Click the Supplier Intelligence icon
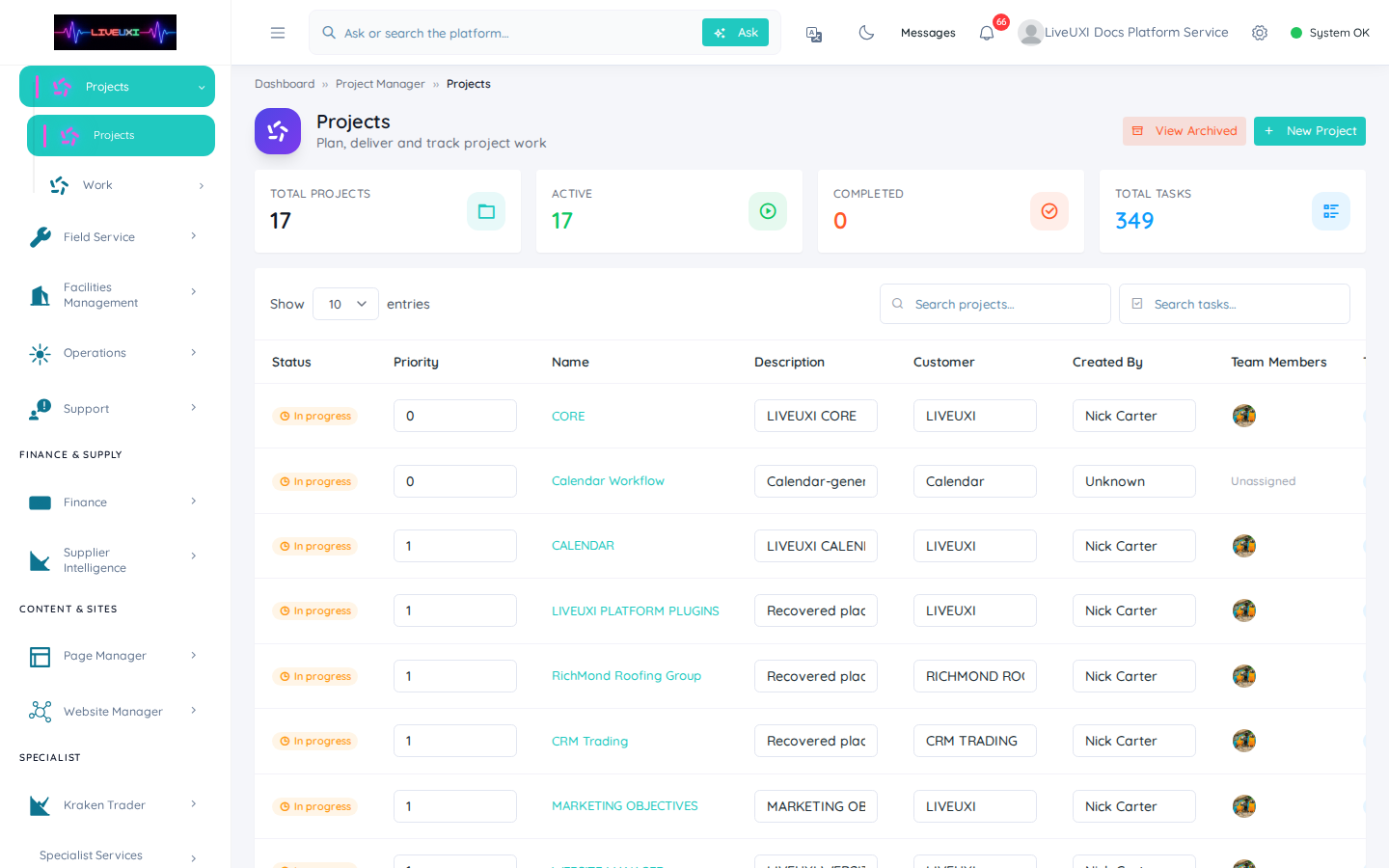Image resolution: width=1389 pixels, height=868 pixels. point(41,560)
